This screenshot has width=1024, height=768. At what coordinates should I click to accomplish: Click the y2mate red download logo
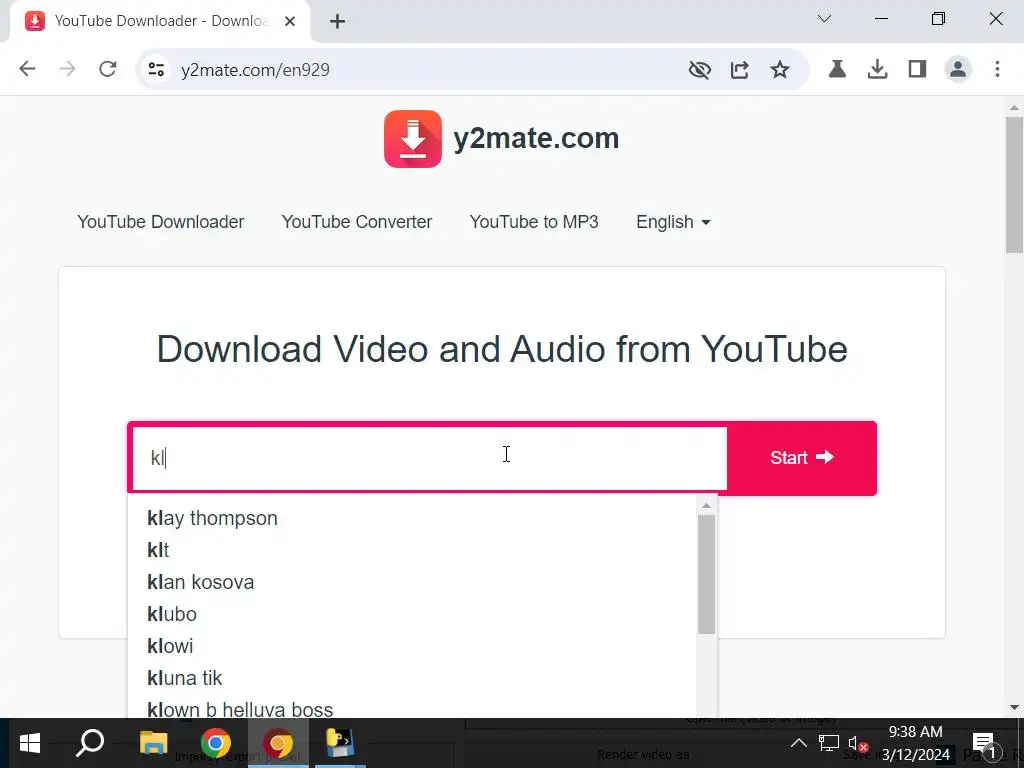pyautogui.click(x=413, y=138)
